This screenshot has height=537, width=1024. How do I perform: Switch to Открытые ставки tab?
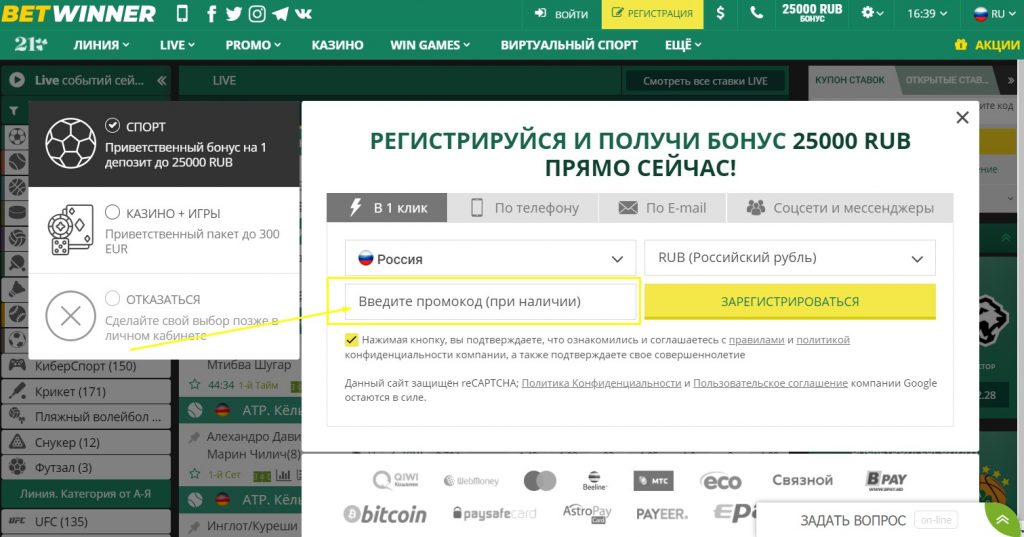click(x=946, y=80)
